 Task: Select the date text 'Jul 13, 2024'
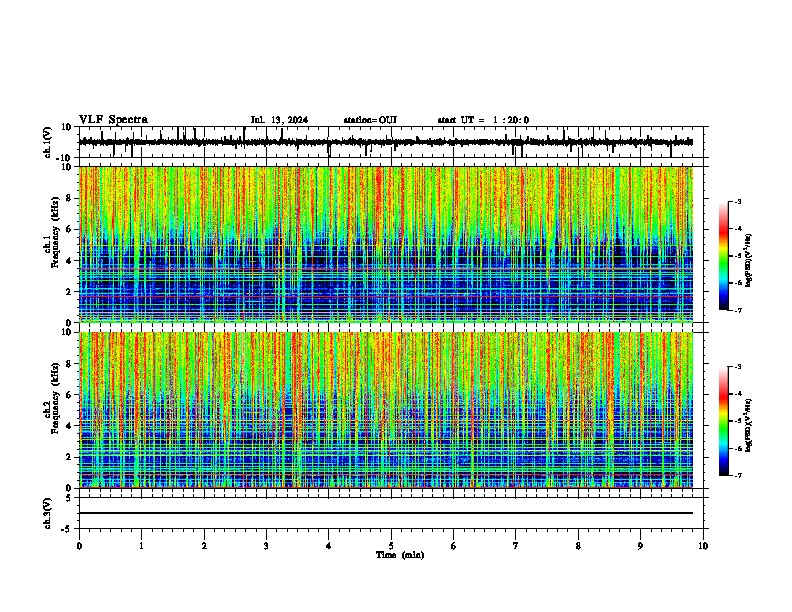(x=279, y=120)
